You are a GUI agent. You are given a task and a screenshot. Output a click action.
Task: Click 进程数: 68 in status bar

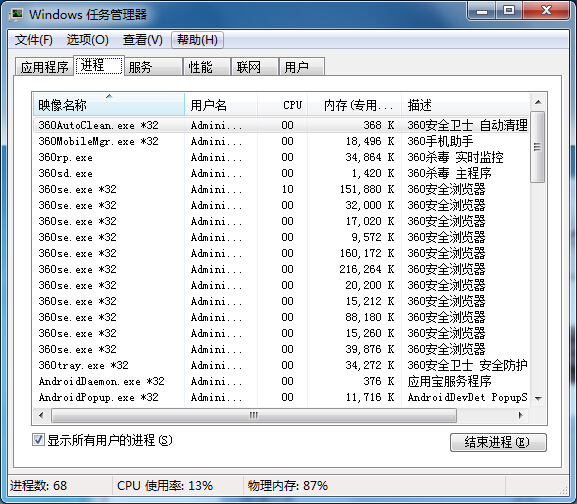[x=39, y=486]
